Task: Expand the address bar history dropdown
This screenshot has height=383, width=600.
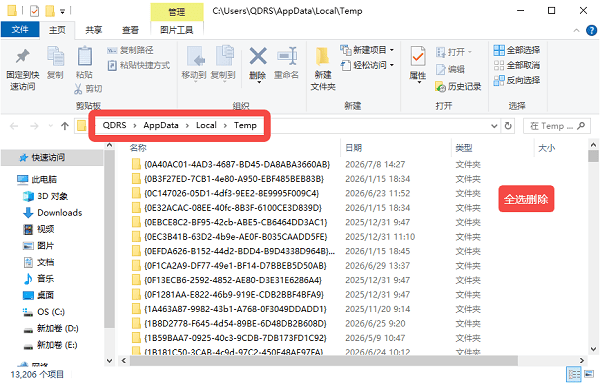Action: [x=494, y=126]
